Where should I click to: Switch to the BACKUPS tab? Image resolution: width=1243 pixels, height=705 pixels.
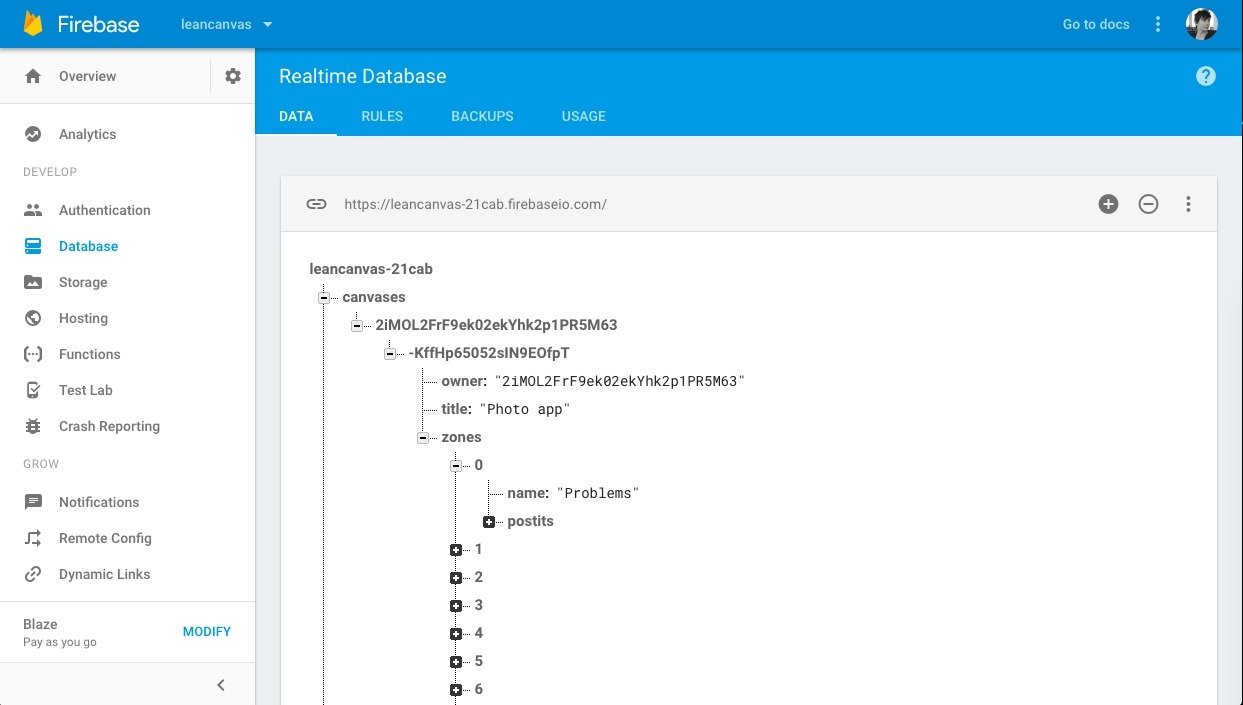(x=482, y=116)
